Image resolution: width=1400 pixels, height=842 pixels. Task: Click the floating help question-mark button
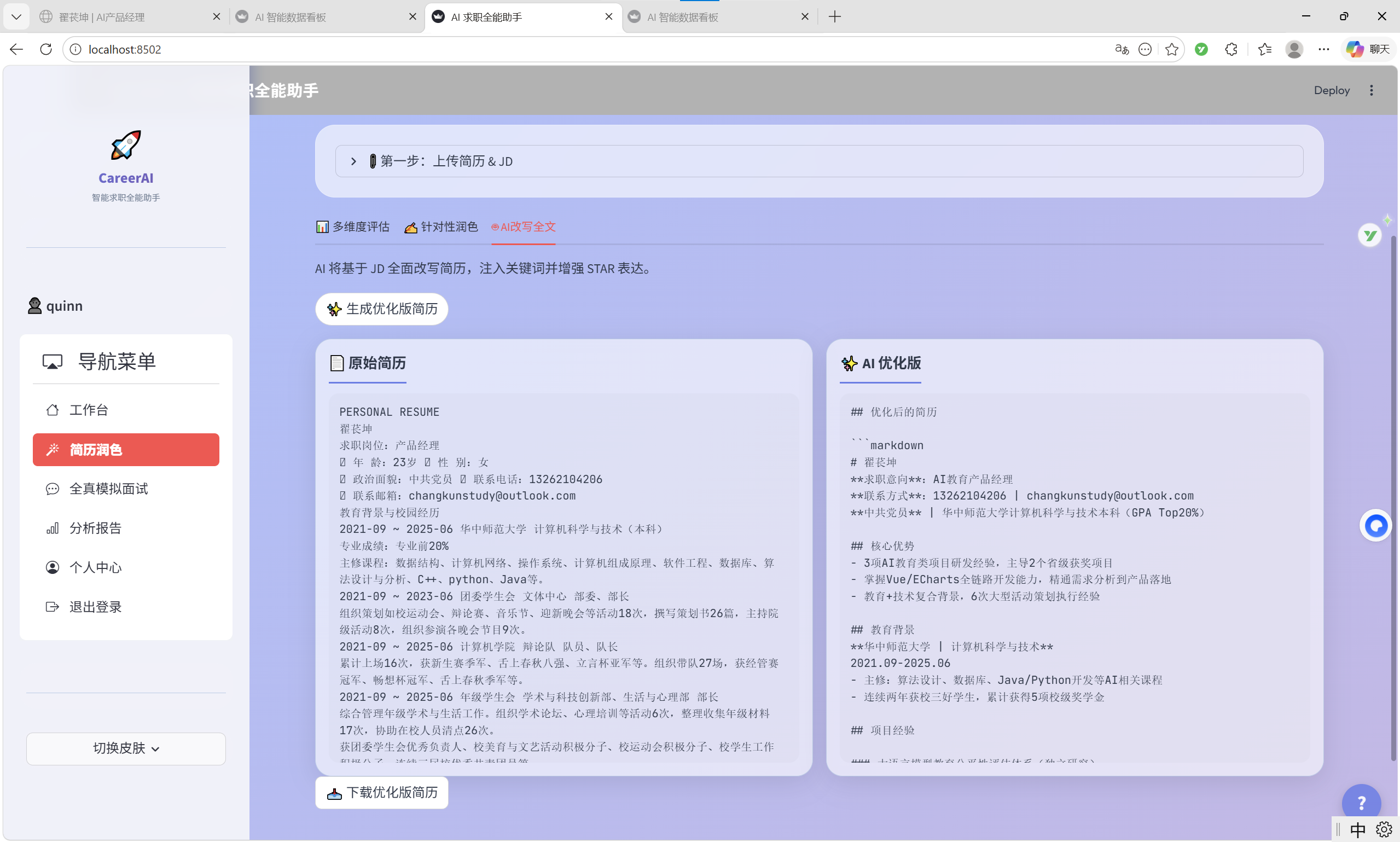pos(1361,801)
